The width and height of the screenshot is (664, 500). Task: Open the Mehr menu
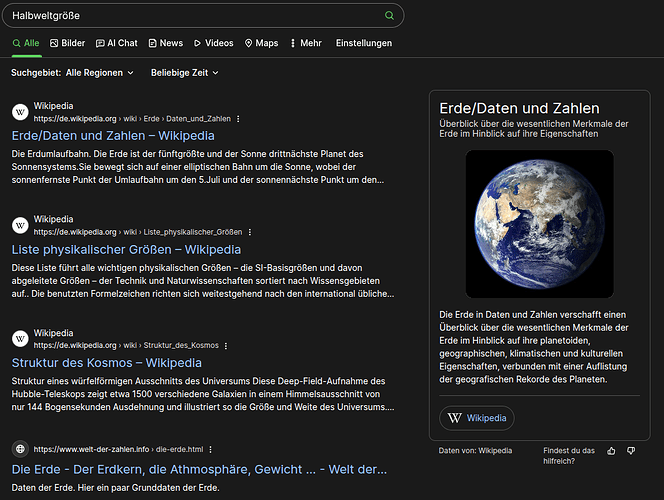coord(306,43)
